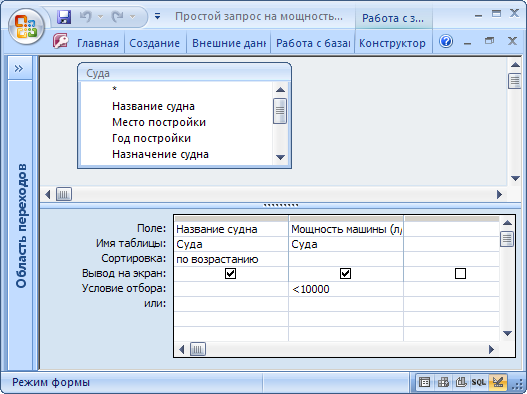
Task: Check Вывод на экран in the empty third column
Action: click(x=460, y=274)
